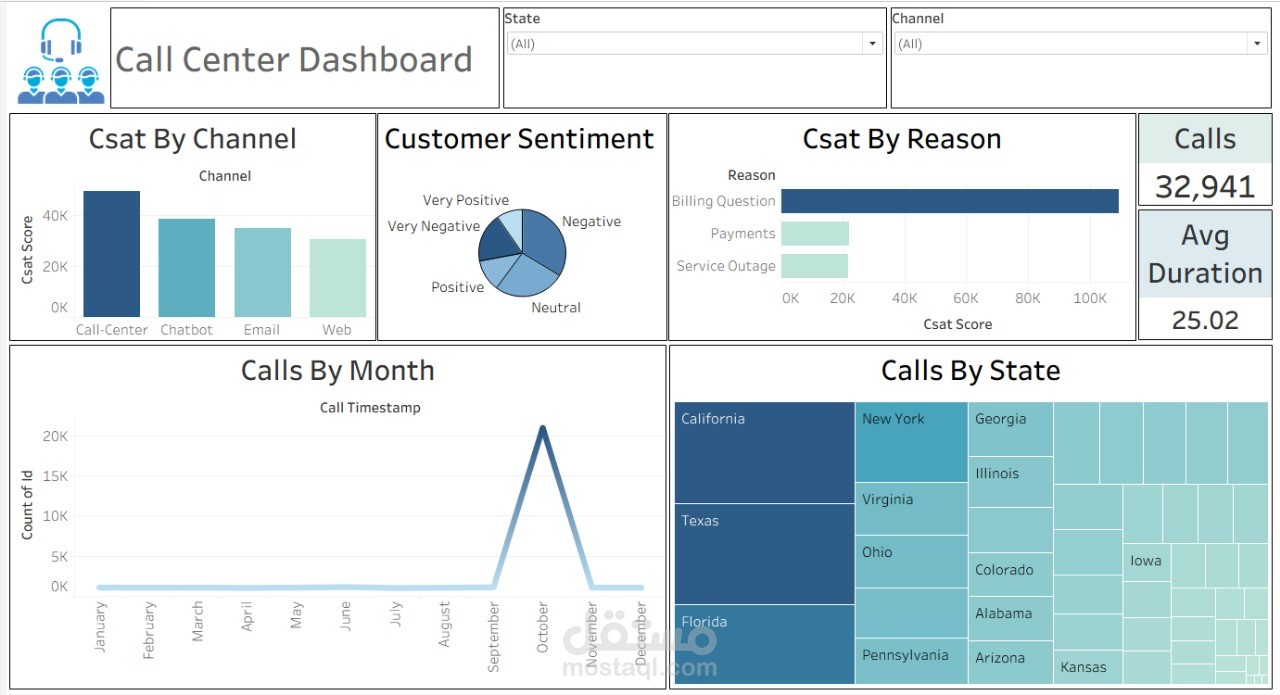Select the Georgia tile in the treemap
The image size is (1280, 695).
point(1011,429)
